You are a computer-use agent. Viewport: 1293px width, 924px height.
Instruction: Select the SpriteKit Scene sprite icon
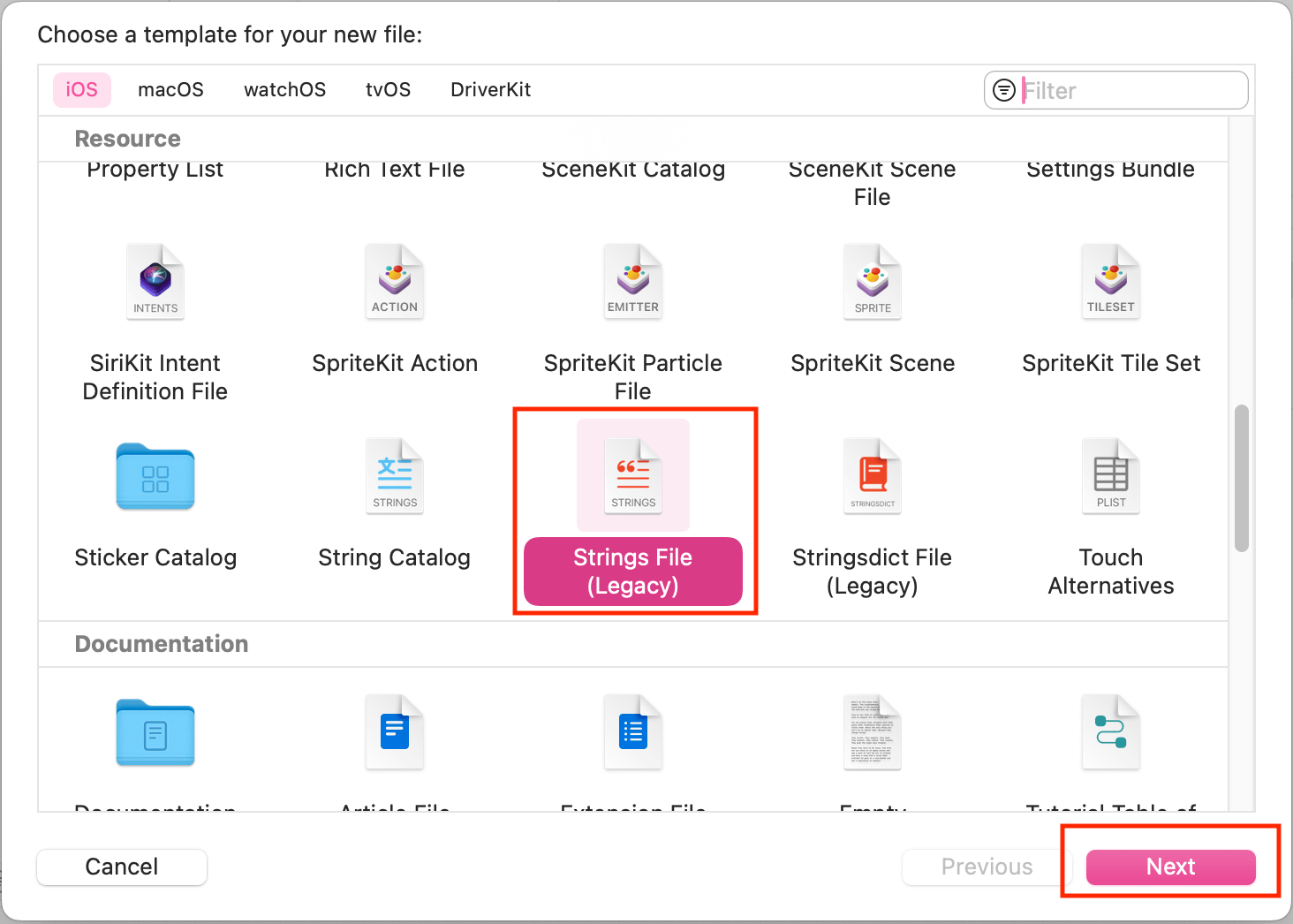[x=873, y=281]
